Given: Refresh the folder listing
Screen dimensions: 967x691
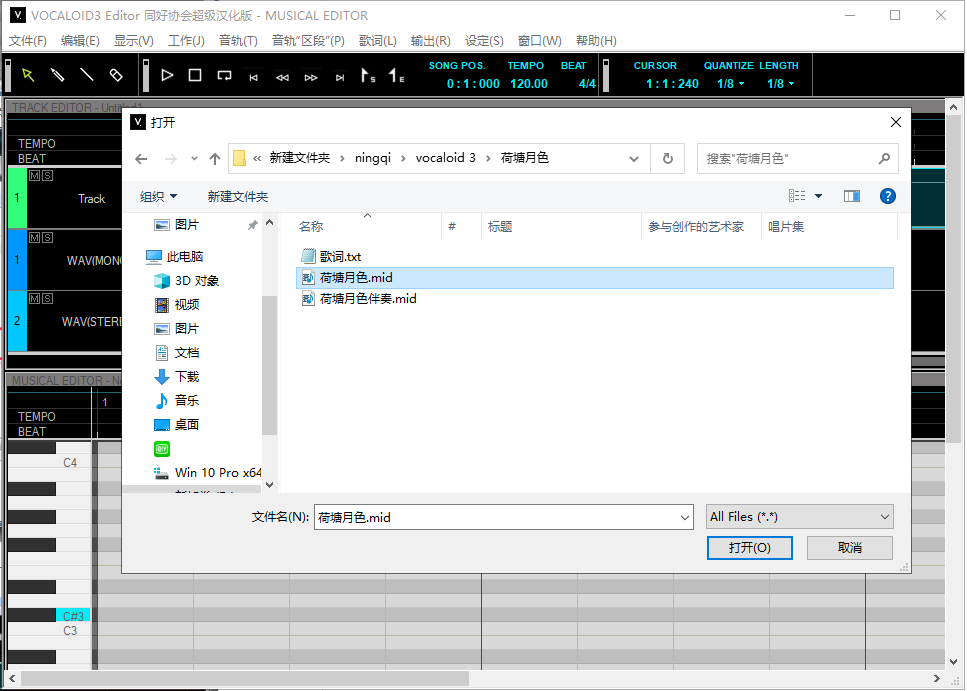Looking at the screenshot, I should [668, 159].
